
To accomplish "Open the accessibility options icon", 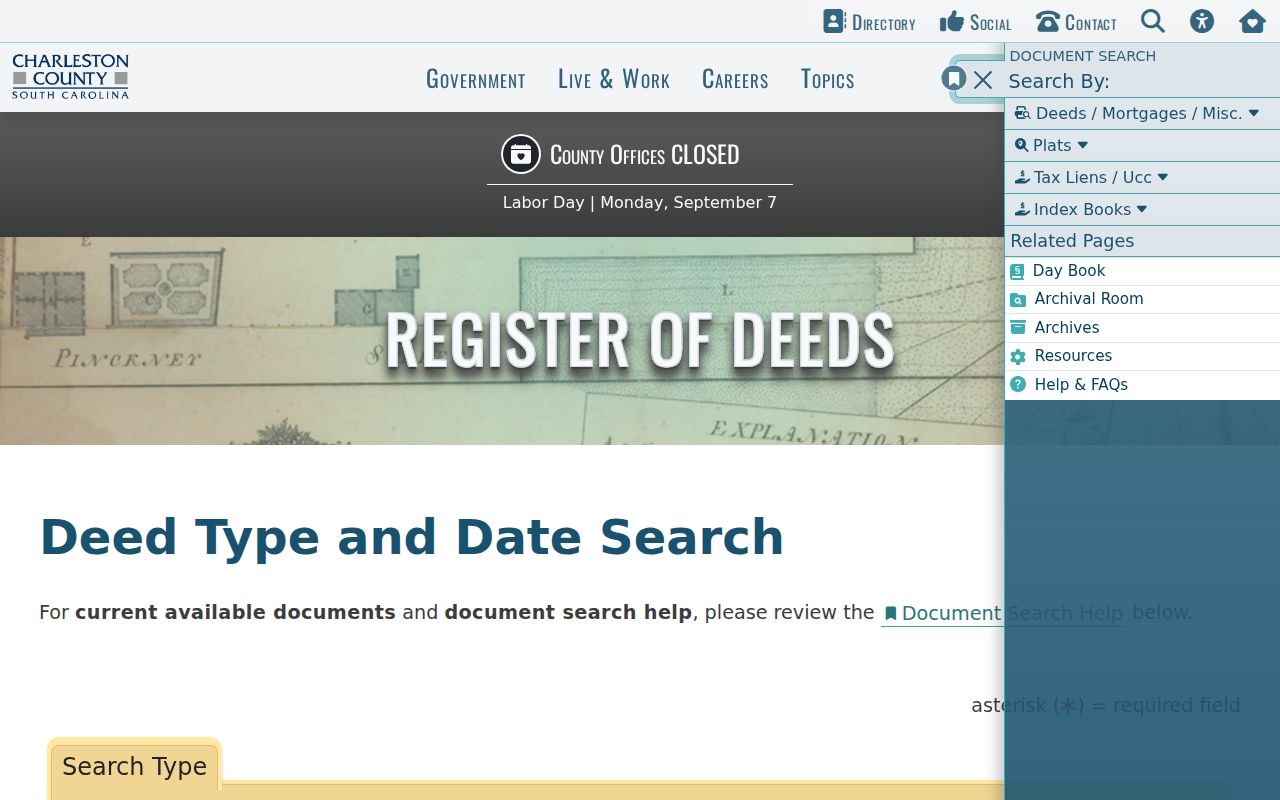I will [x=1202, y=21].
